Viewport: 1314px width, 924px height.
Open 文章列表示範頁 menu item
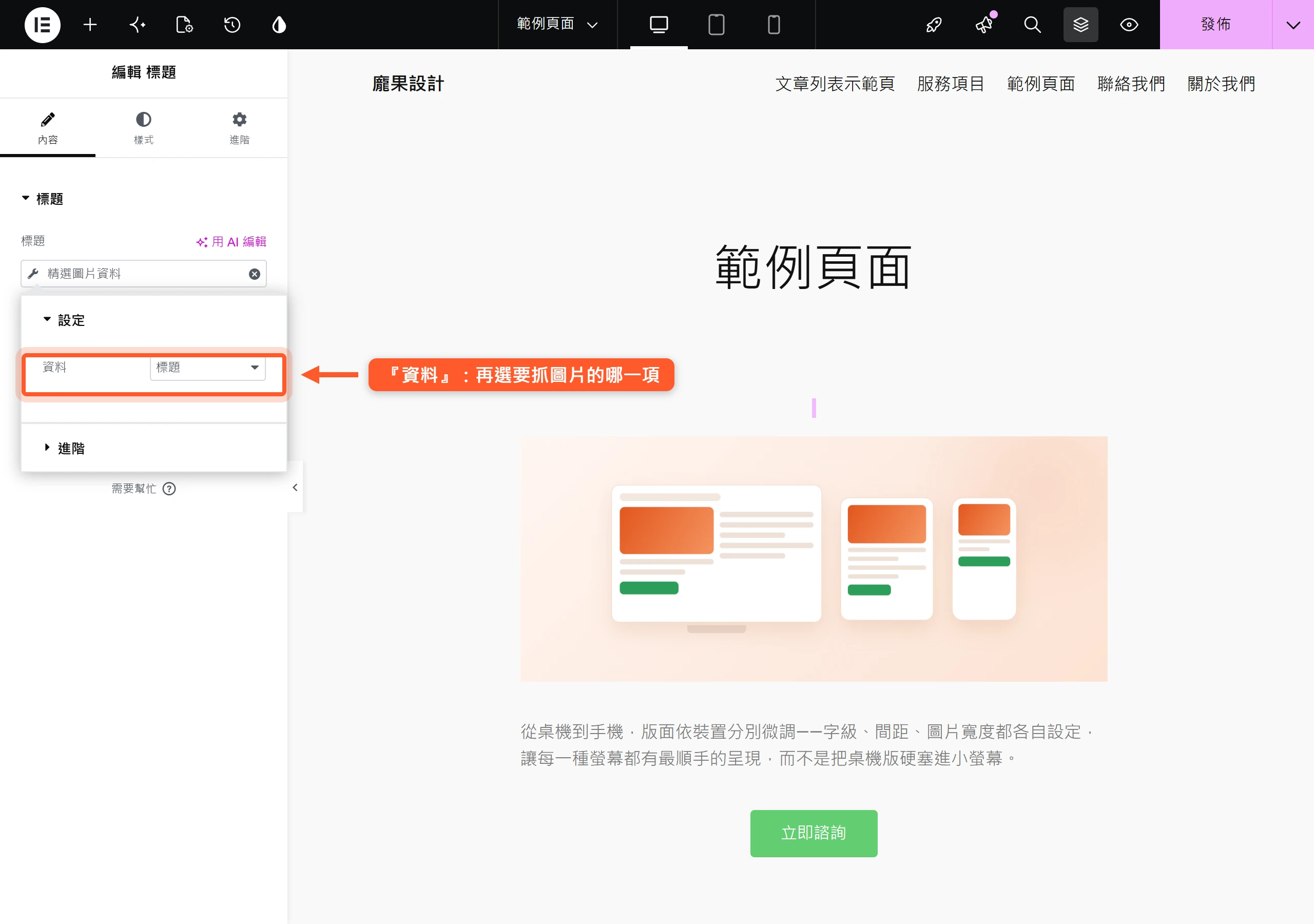[x=835, y=84]
